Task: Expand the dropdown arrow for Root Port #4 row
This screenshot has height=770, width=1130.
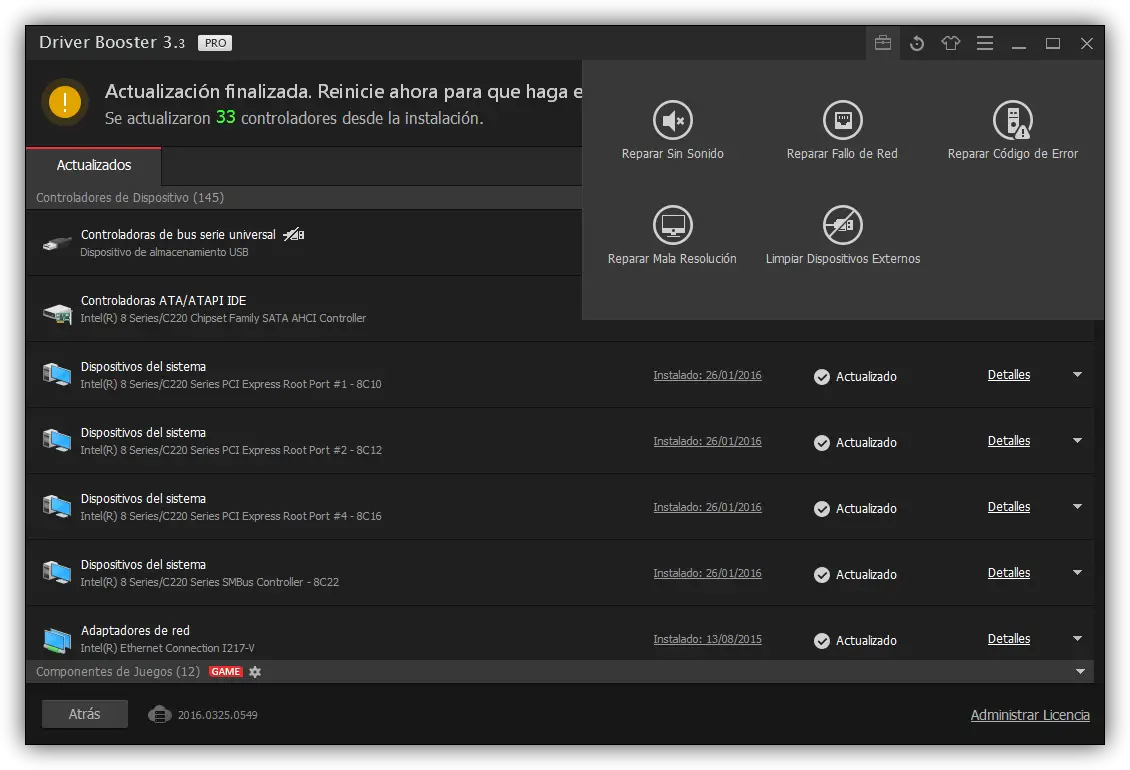Action: point(1077,507)
